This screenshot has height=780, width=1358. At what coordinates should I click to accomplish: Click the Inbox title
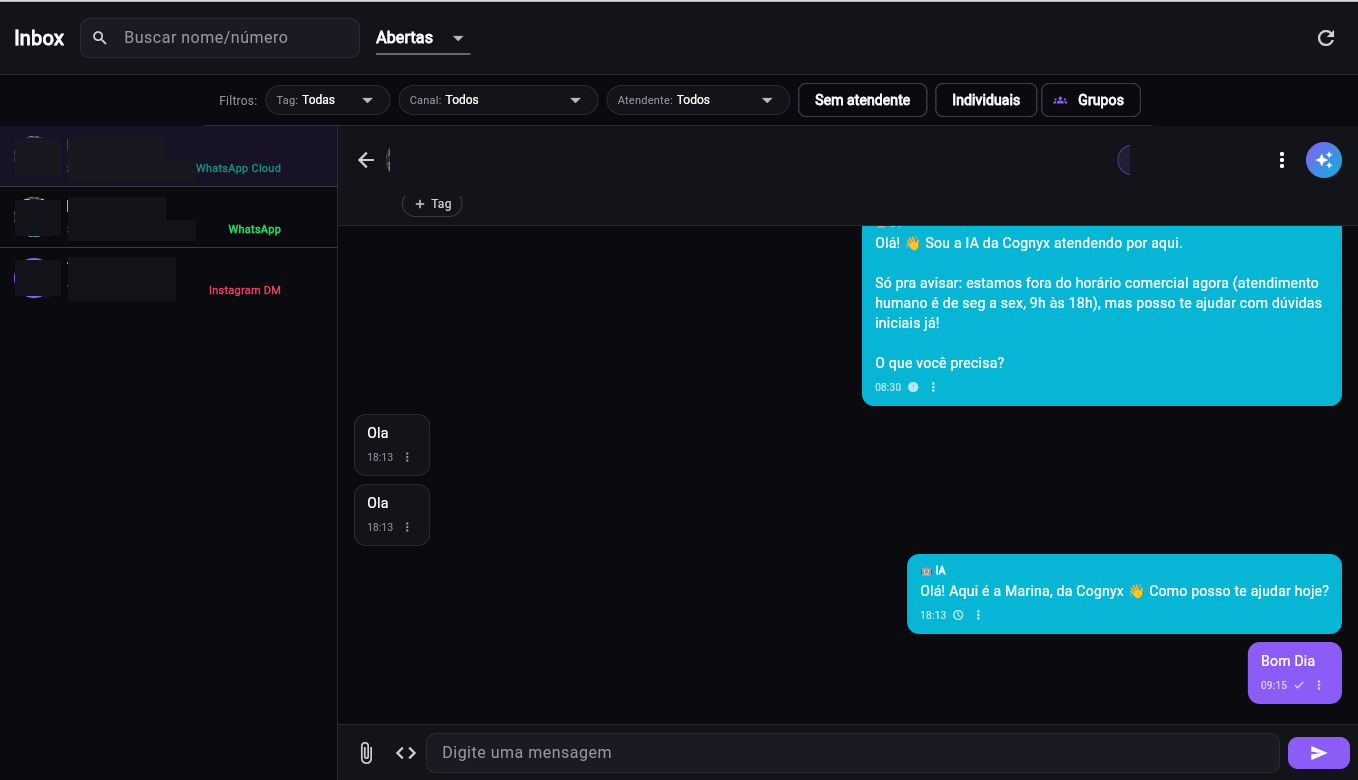[39, 38]
